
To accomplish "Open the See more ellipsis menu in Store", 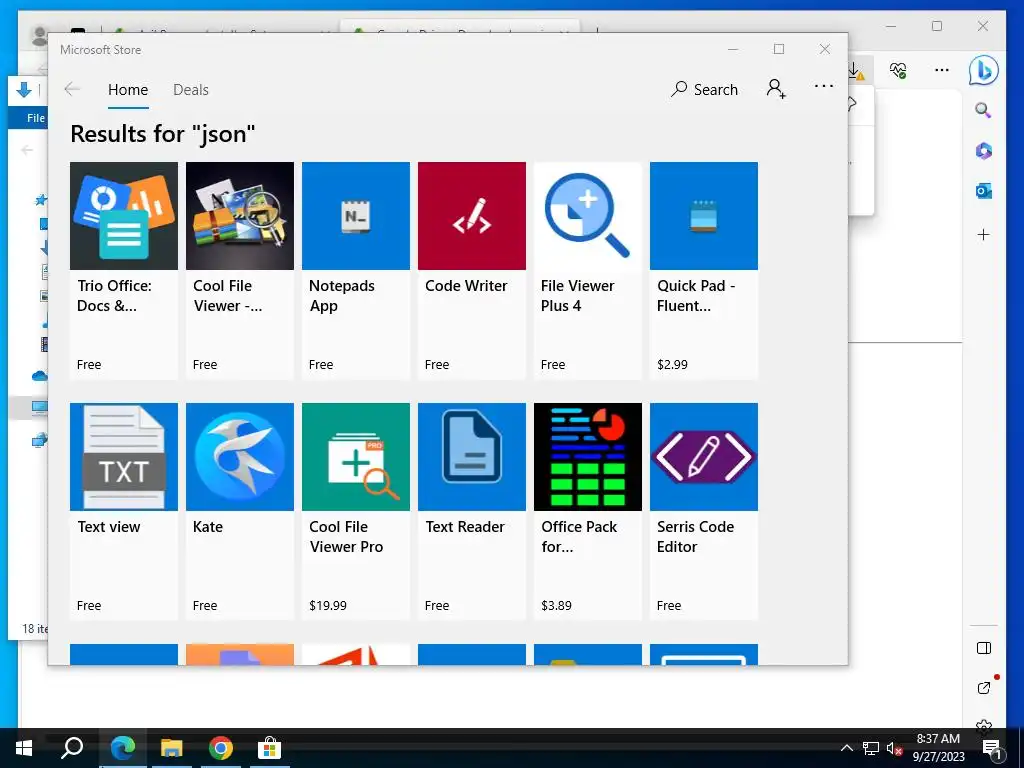I will click(824, 86).
